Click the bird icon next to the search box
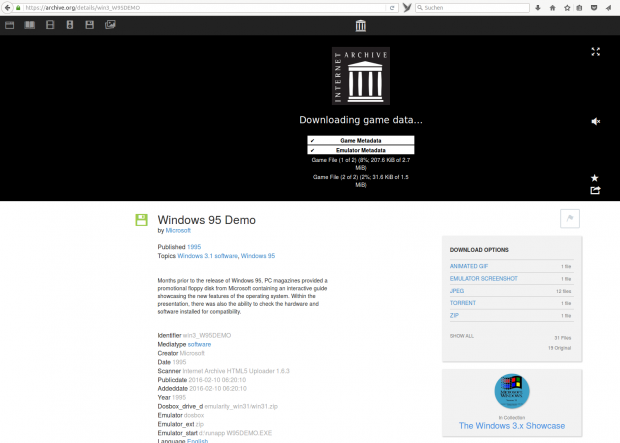This screenshot has width=620, height=443. (406, 8)
